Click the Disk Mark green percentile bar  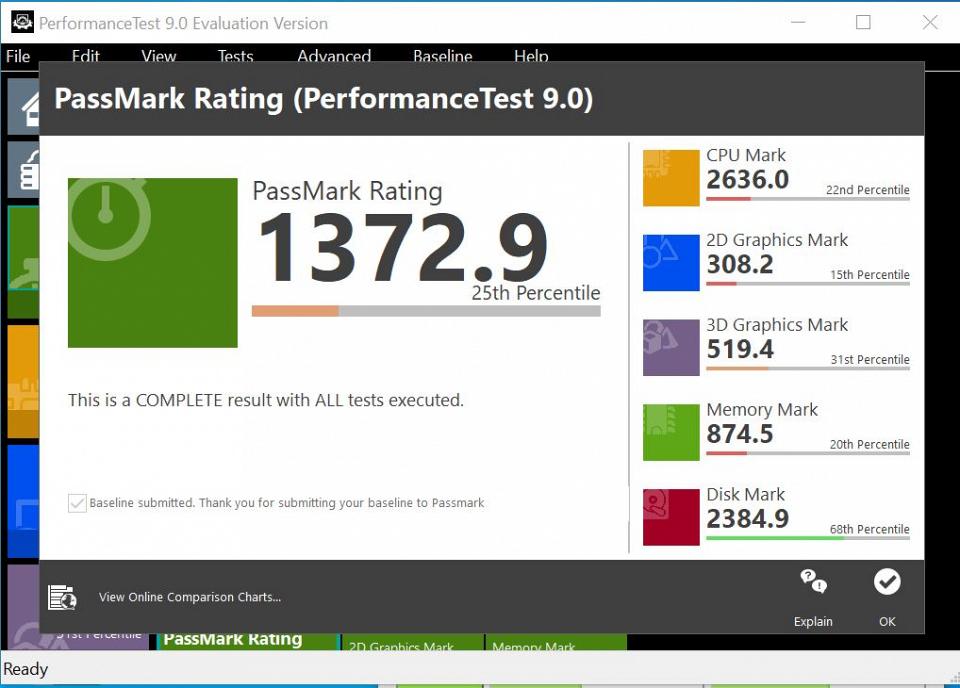808,538
